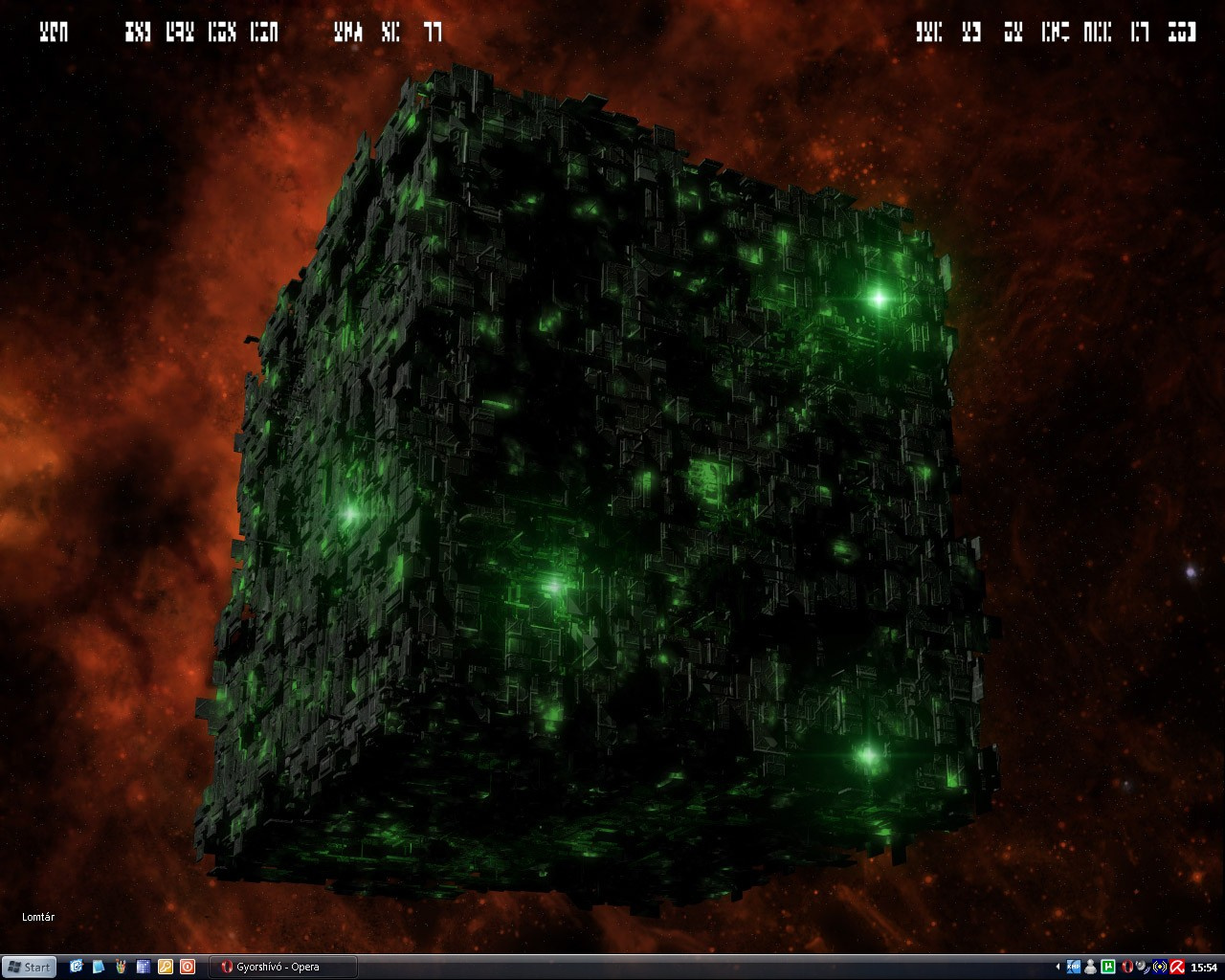This screenshot has width=1225, height=980.
Task: Expand hidden system tray icons arrow
Action: click(1058, 967)
